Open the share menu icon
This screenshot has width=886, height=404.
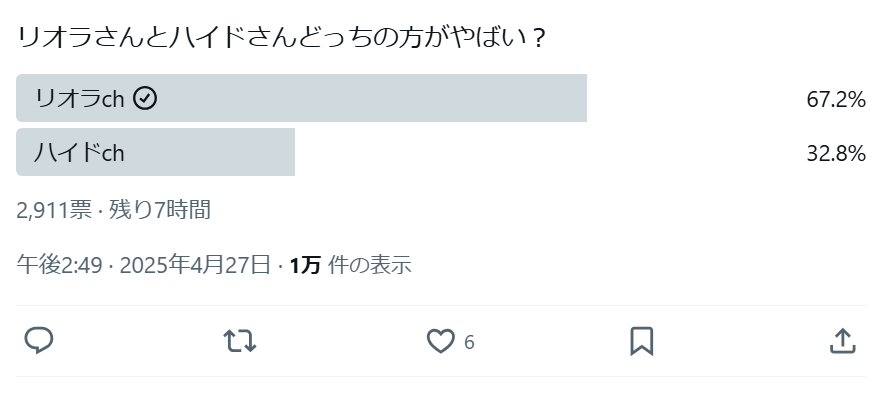point(843,341)
